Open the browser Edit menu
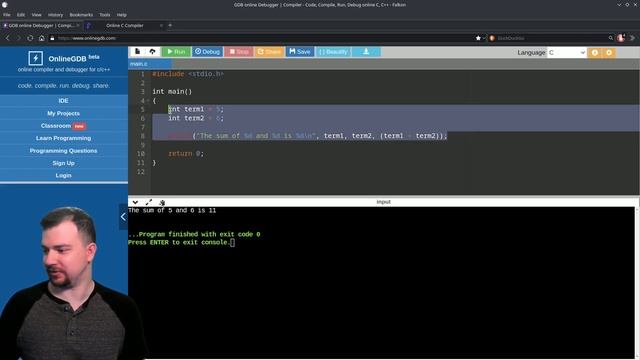The image size is (640, 360). tap(21, 15)
